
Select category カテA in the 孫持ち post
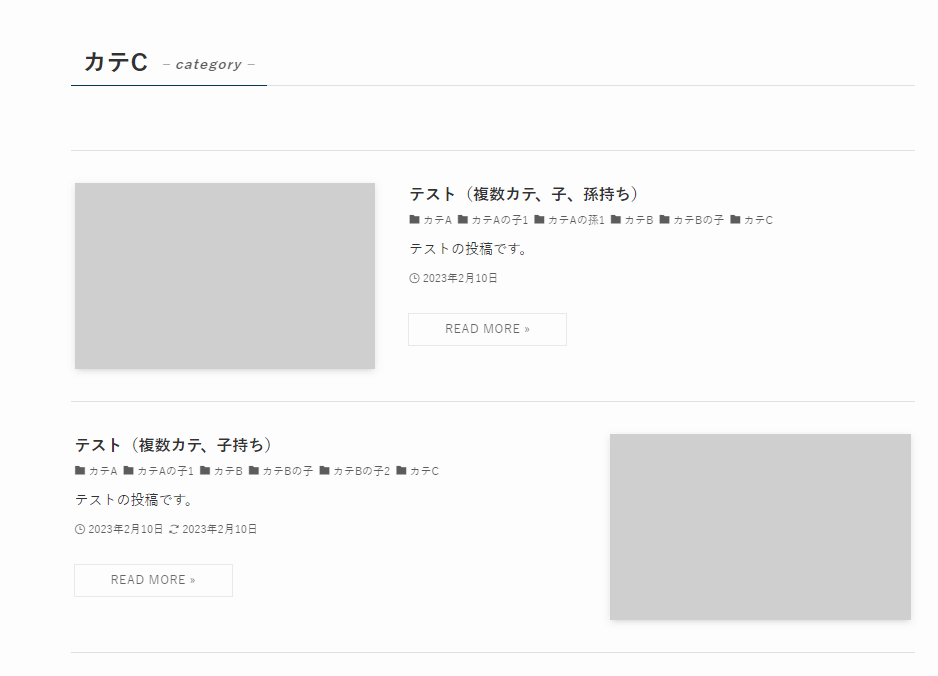(437, 220)
